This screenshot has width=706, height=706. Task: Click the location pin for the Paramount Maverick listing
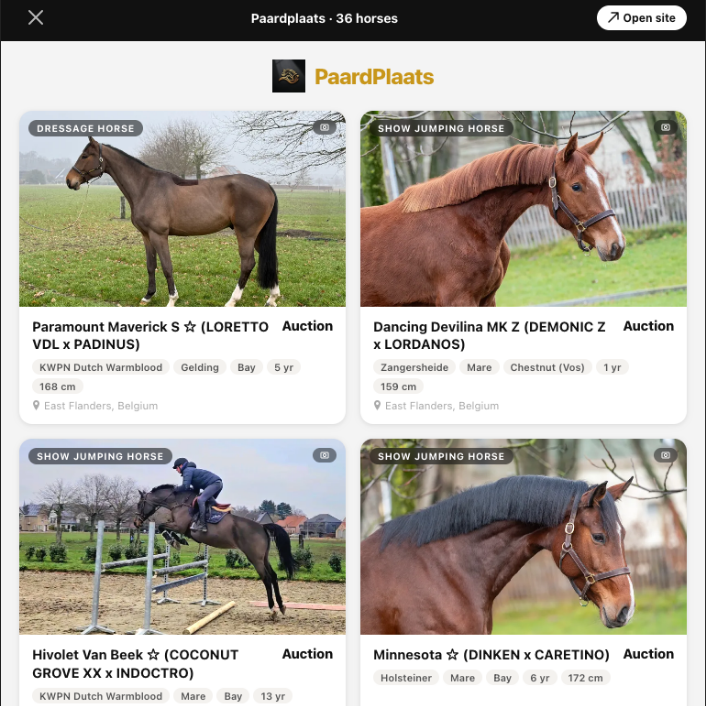coord(36,406)
